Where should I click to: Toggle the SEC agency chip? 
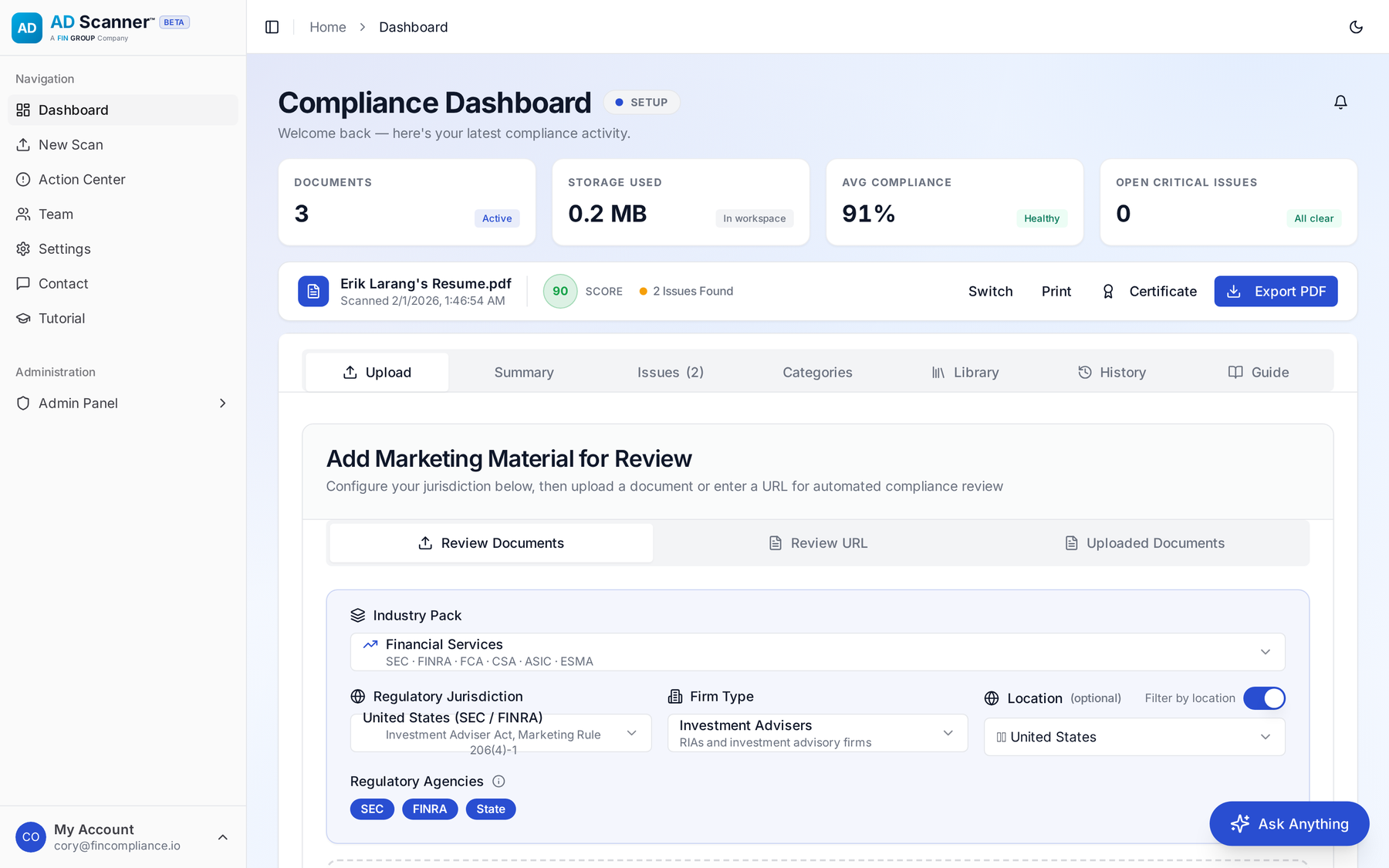click(372, 809)
